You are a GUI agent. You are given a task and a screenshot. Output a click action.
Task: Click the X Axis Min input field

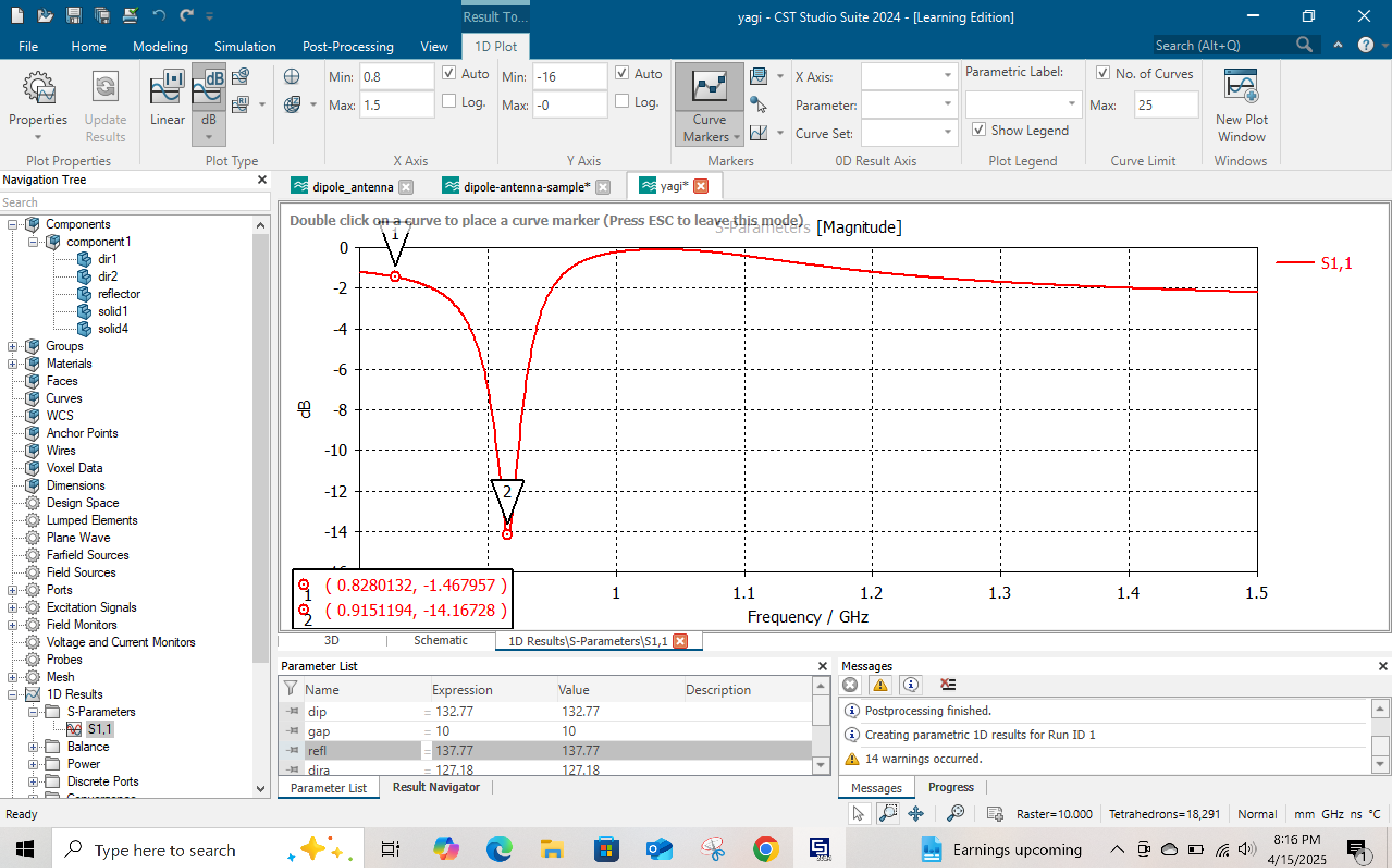point(396,76)
